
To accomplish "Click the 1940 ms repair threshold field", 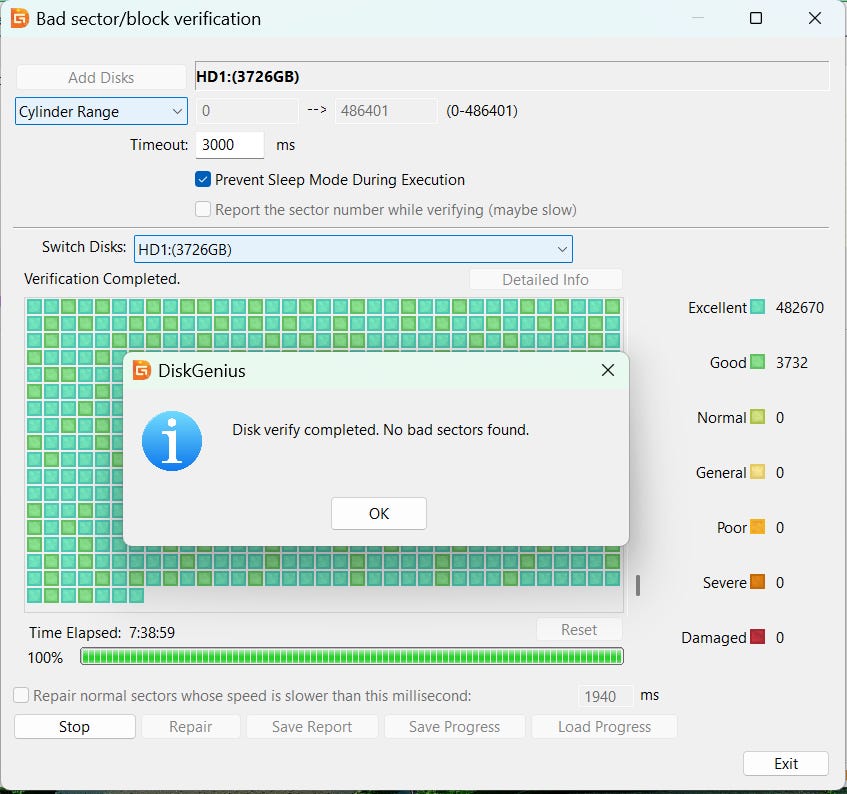I will (x=606, y=696).
